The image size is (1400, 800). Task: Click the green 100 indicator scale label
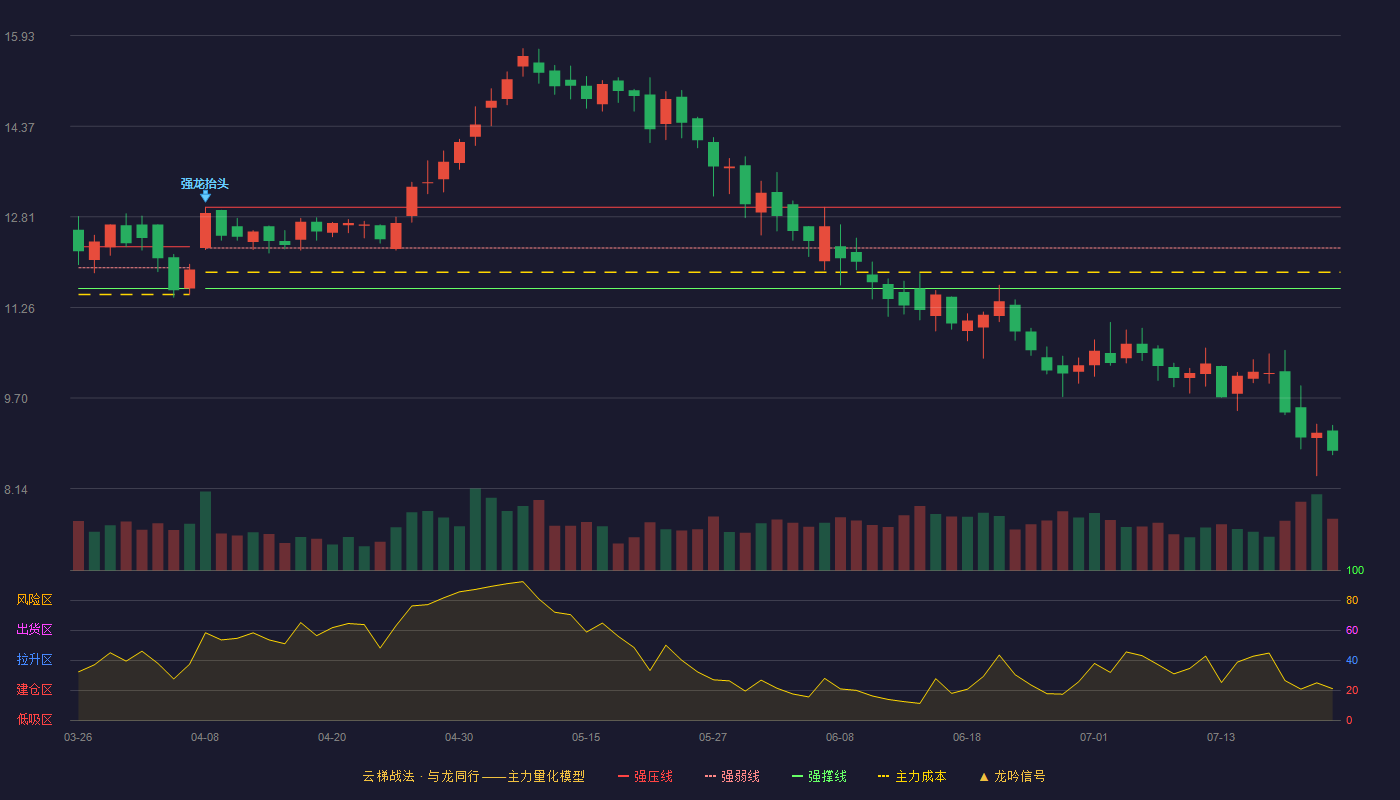point(1354,571)
